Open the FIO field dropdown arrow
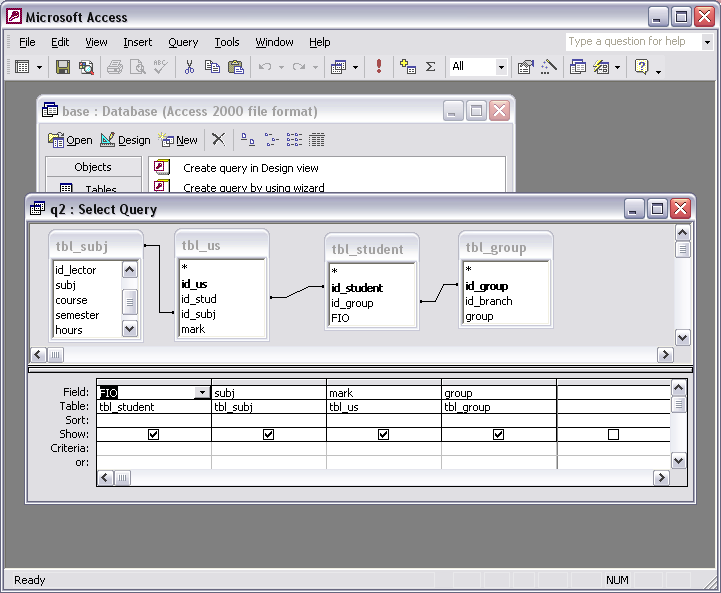 pyautogui.click(x=203, y=393)
